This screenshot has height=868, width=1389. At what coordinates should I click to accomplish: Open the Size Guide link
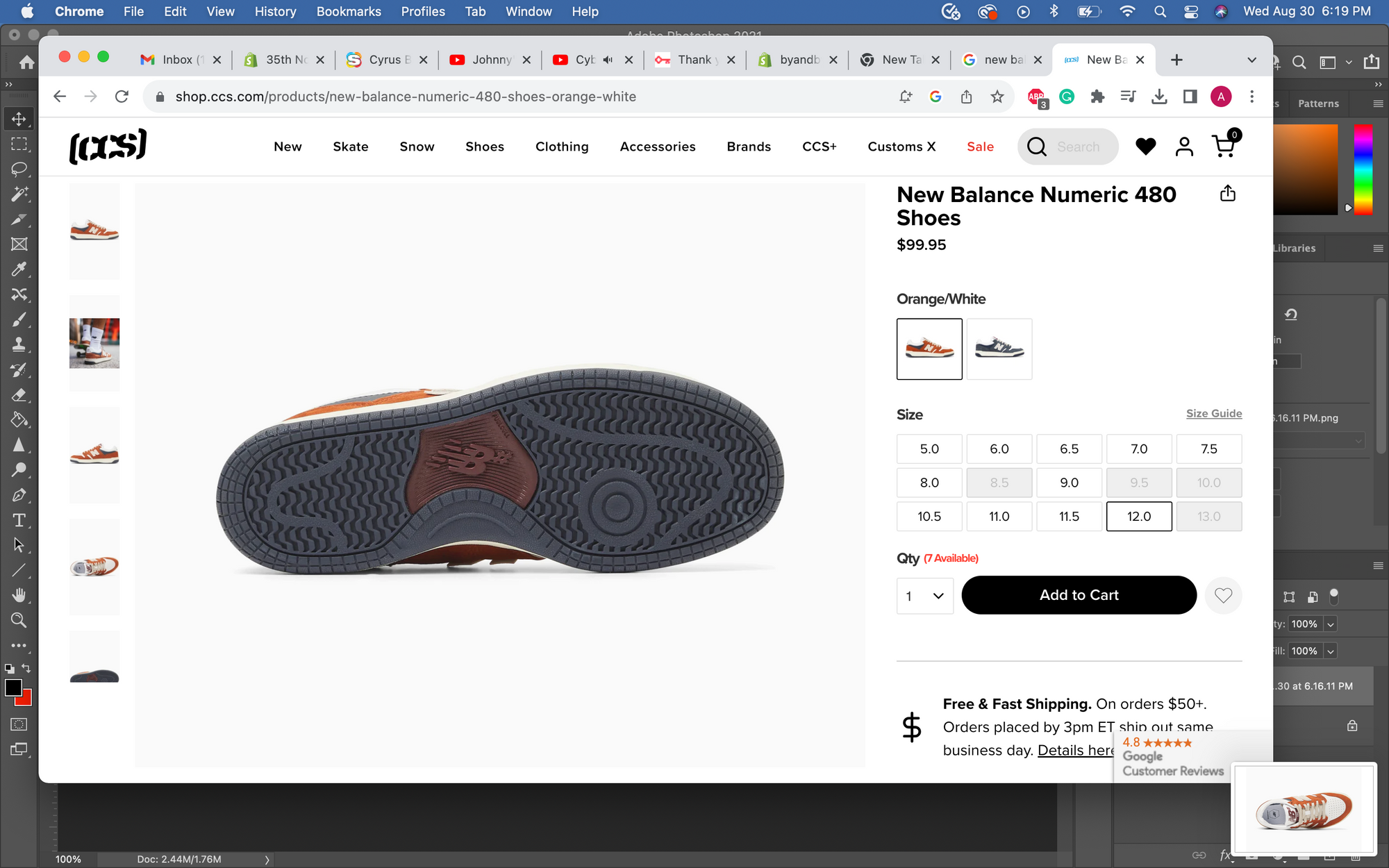(1213, 413)
